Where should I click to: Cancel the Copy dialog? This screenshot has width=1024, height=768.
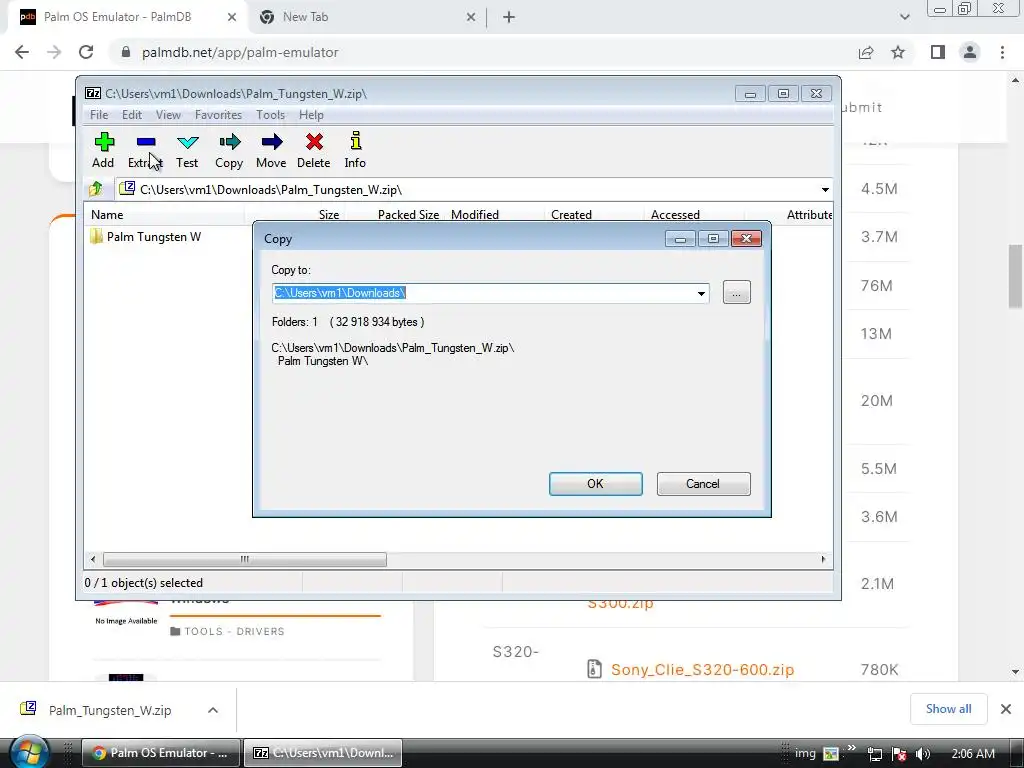(x=703, y=484)
